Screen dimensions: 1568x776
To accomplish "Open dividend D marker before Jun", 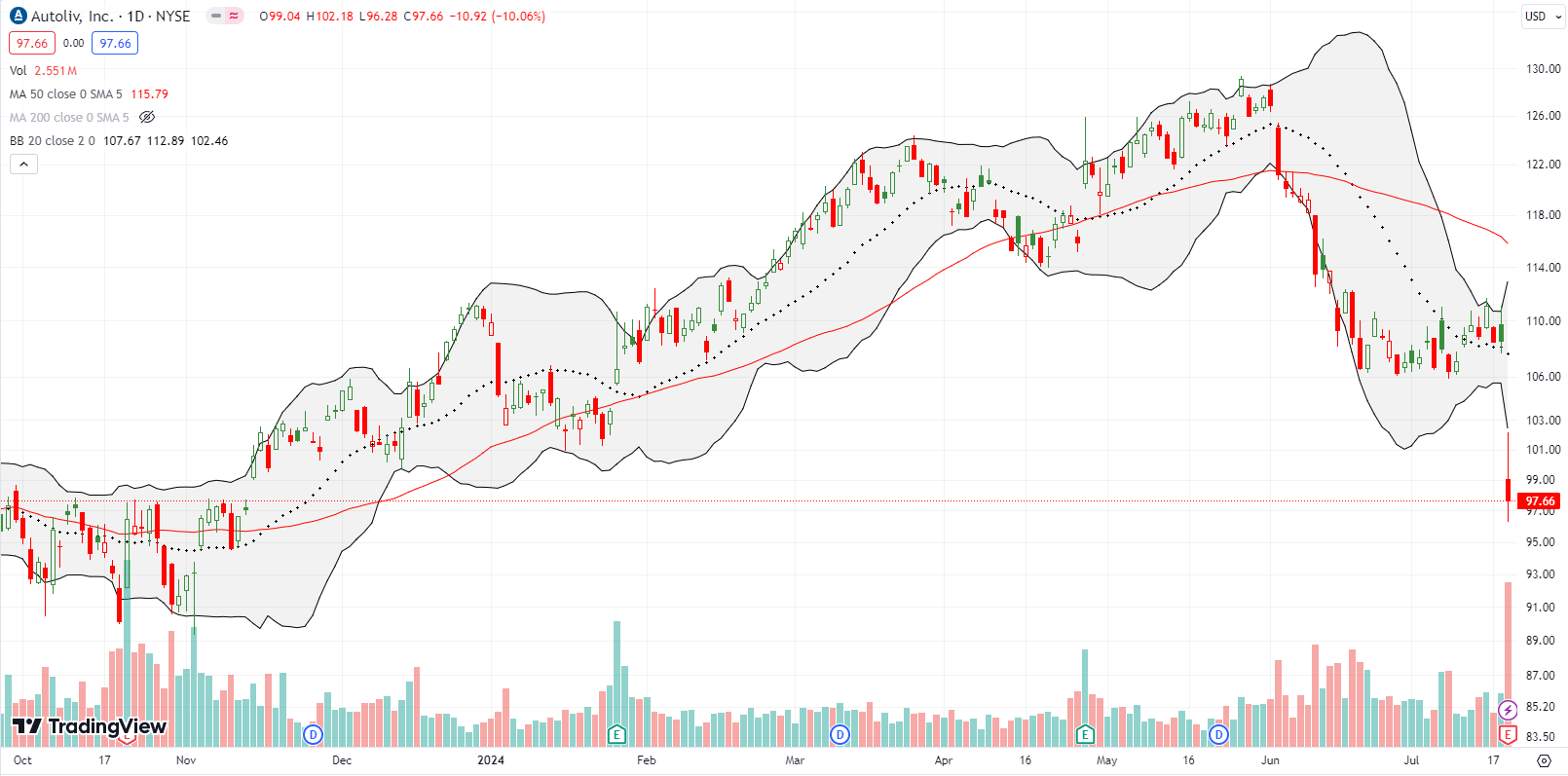I will pos(1219,734).
